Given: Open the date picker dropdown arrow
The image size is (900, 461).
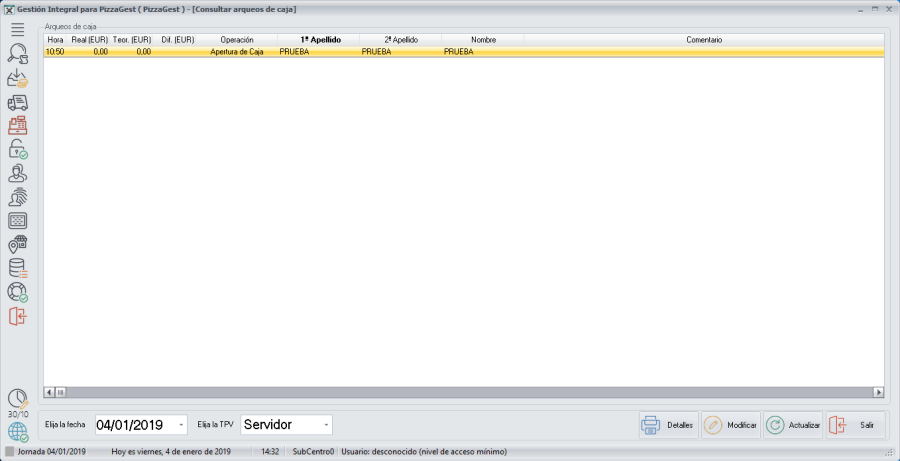Looking at the screenshot, I should (181, 425).
